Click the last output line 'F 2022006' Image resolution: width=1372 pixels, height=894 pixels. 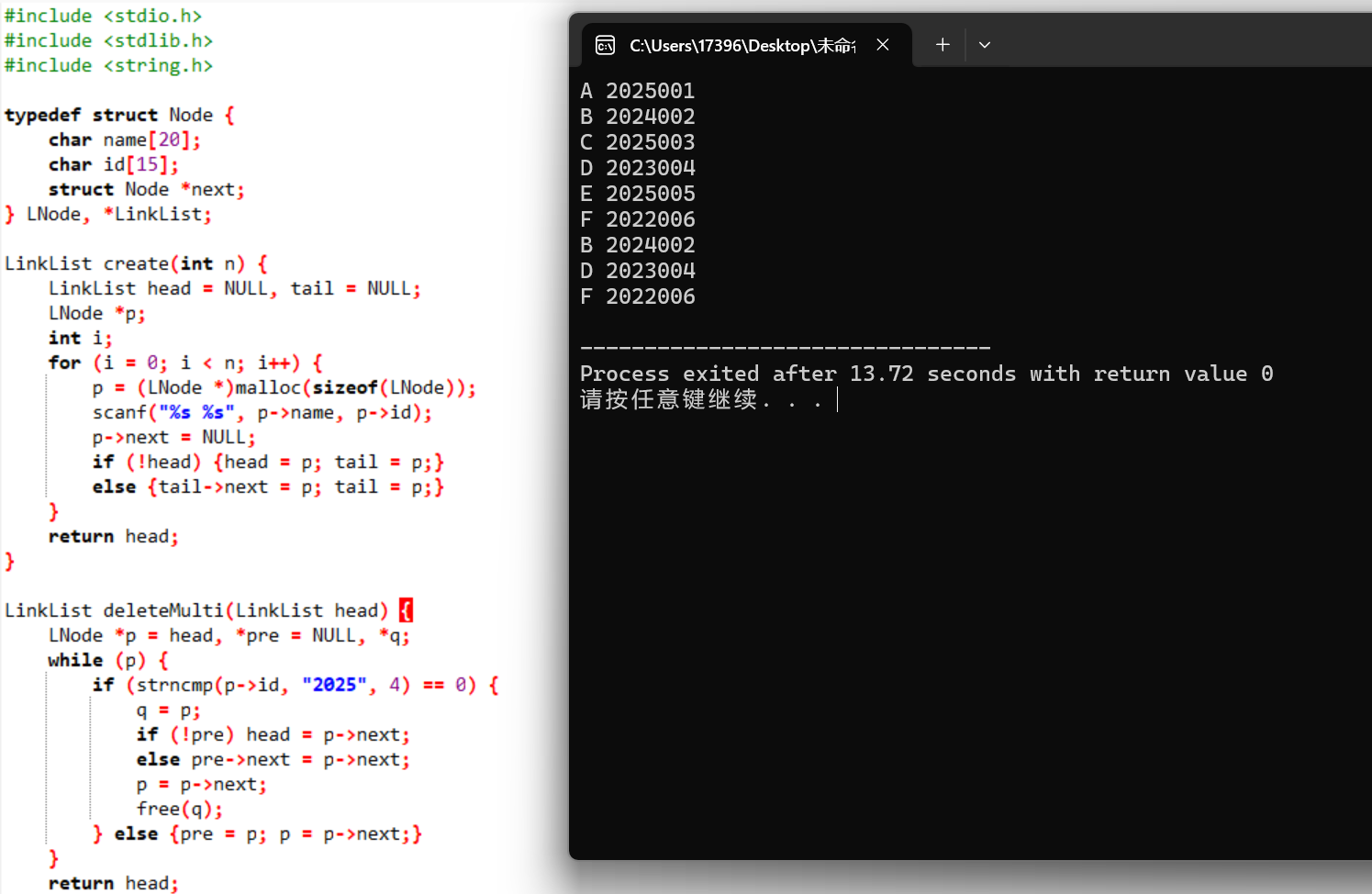pyautogui.click(x=638, y=296)
